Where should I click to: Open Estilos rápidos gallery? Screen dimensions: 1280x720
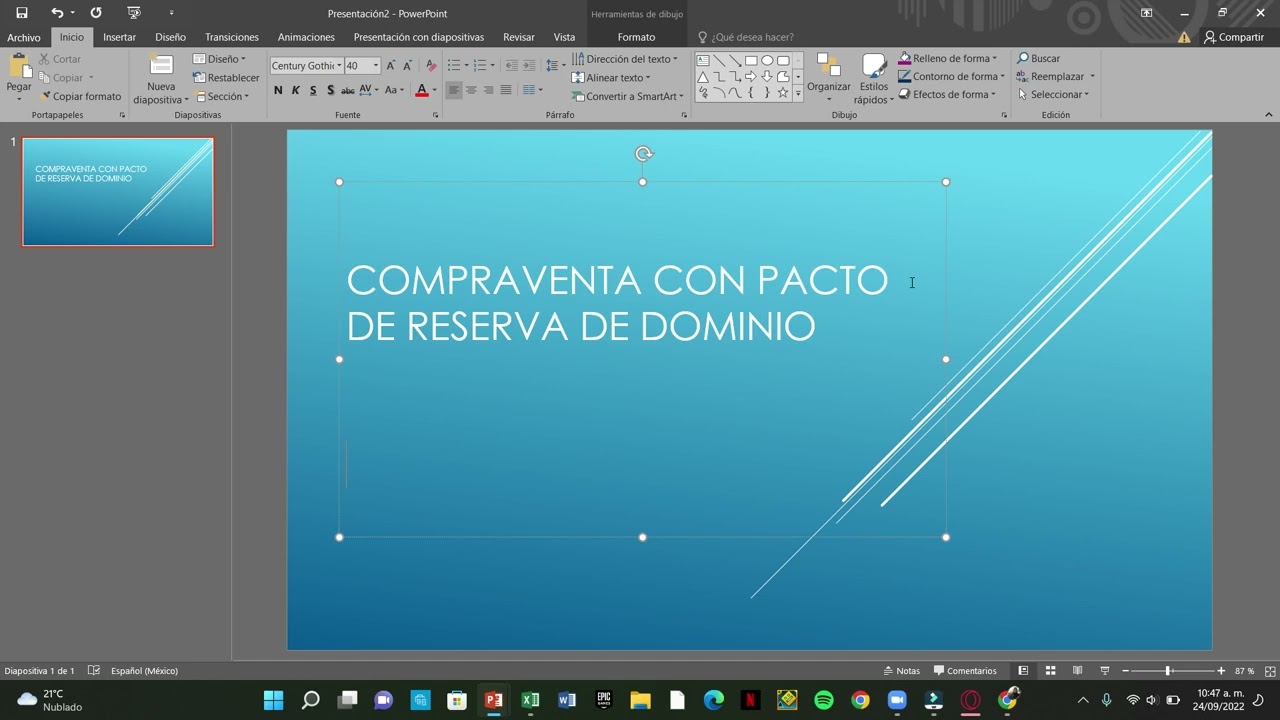coord(873,79)
